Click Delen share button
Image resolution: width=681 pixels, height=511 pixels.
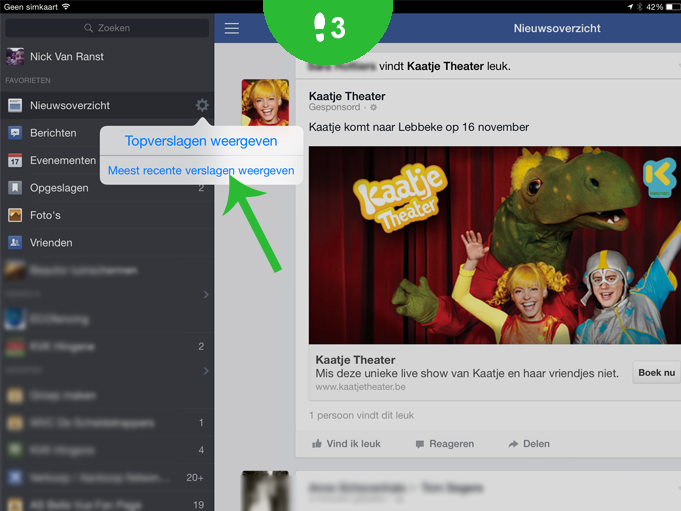pyautogui.click(x=529, y=444)
